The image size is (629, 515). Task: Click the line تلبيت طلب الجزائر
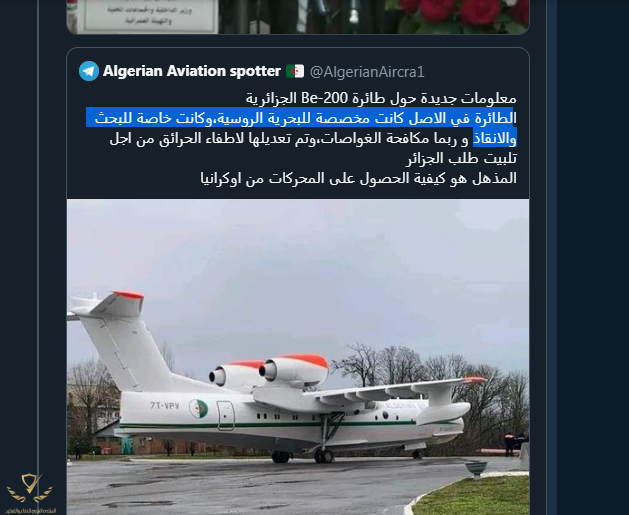pos(462,158)
